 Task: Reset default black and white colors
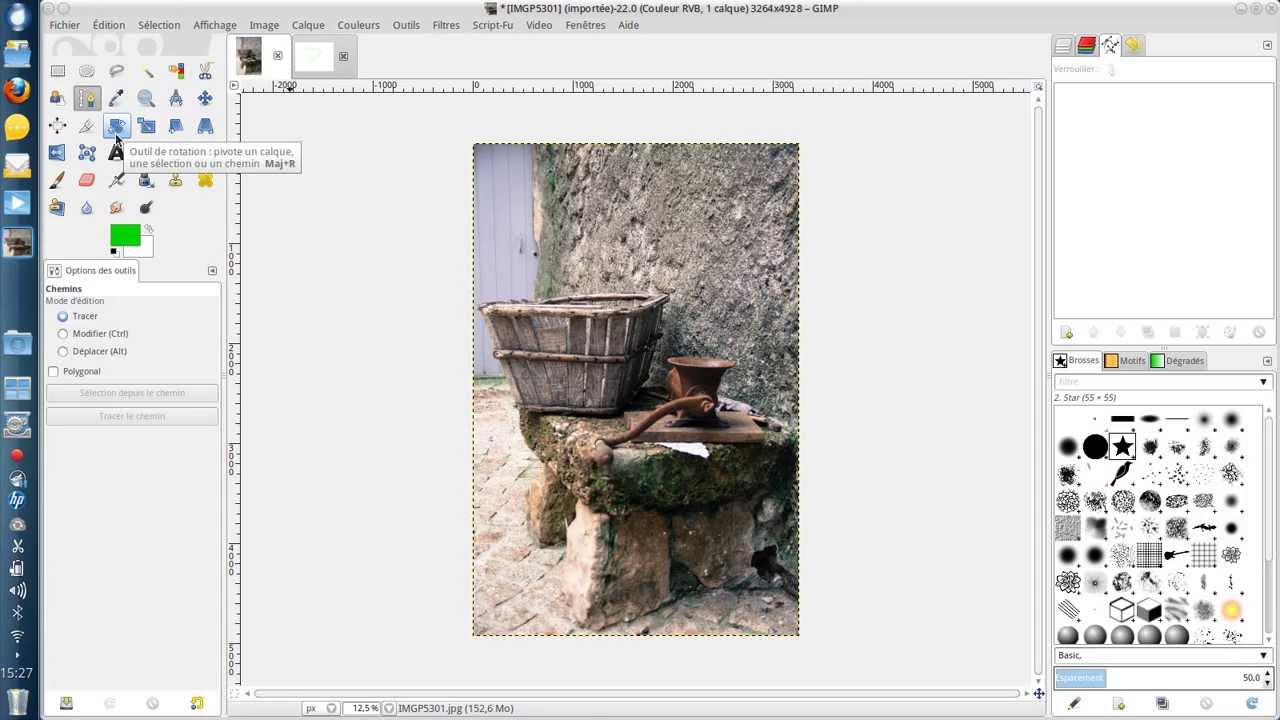tap(113, 252)
